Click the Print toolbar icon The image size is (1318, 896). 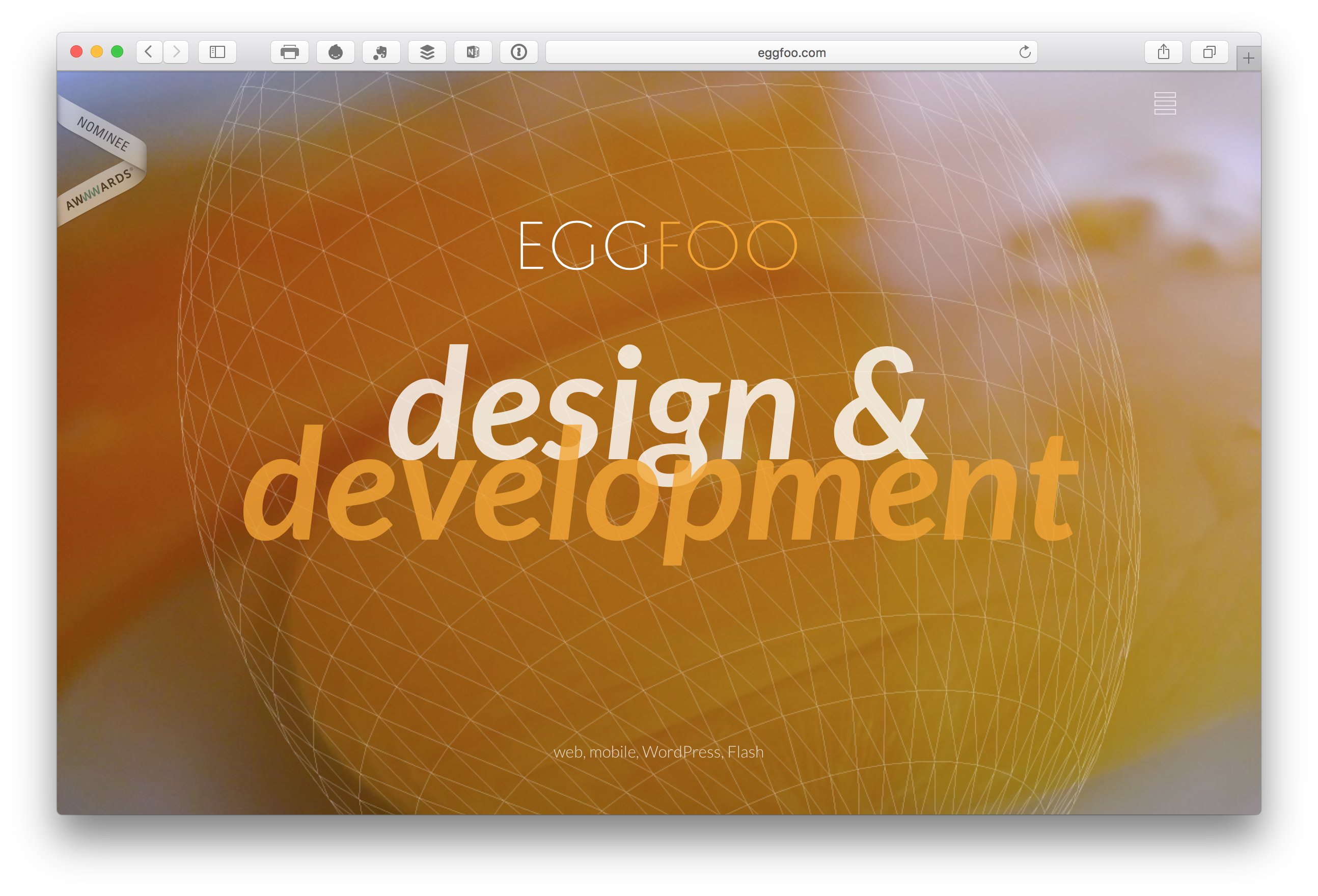289,52
